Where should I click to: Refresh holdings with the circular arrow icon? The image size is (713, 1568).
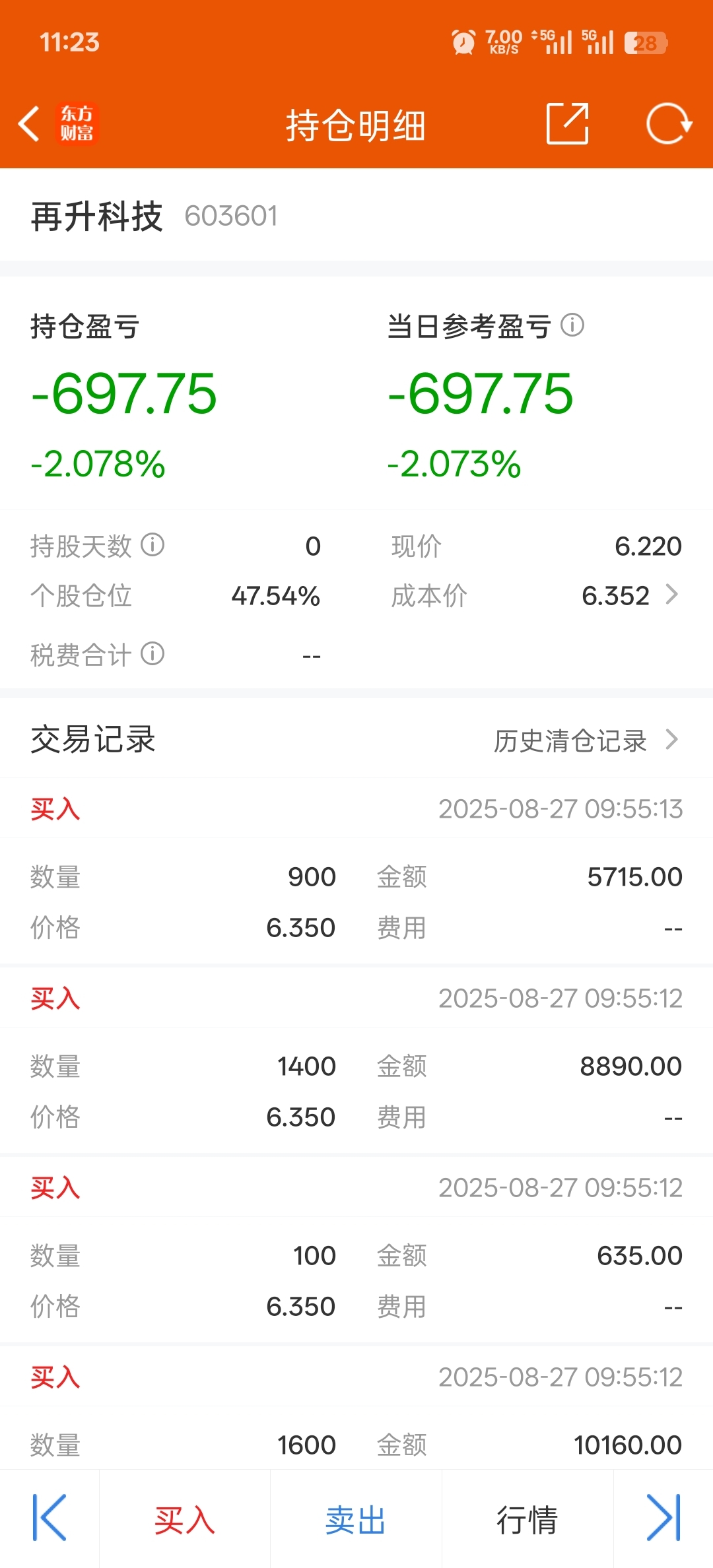[669, 123]
